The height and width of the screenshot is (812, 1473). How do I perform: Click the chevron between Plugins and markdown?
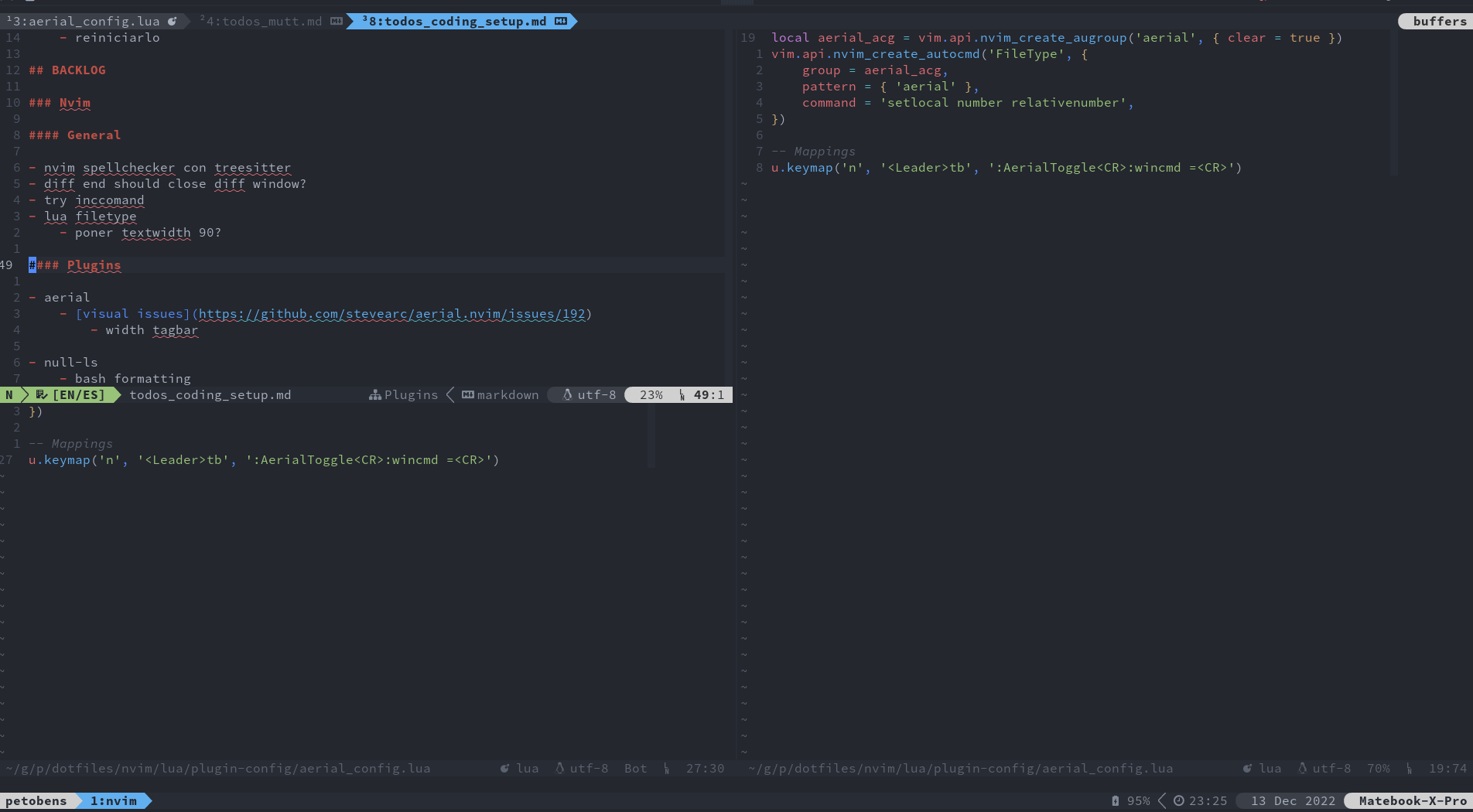pos(450,394)
